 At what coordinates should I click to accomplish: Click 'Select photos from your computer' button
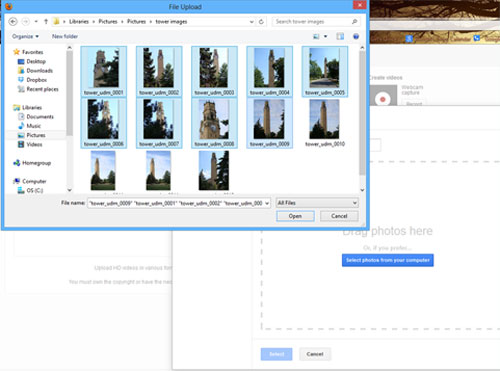coord(388,260)
